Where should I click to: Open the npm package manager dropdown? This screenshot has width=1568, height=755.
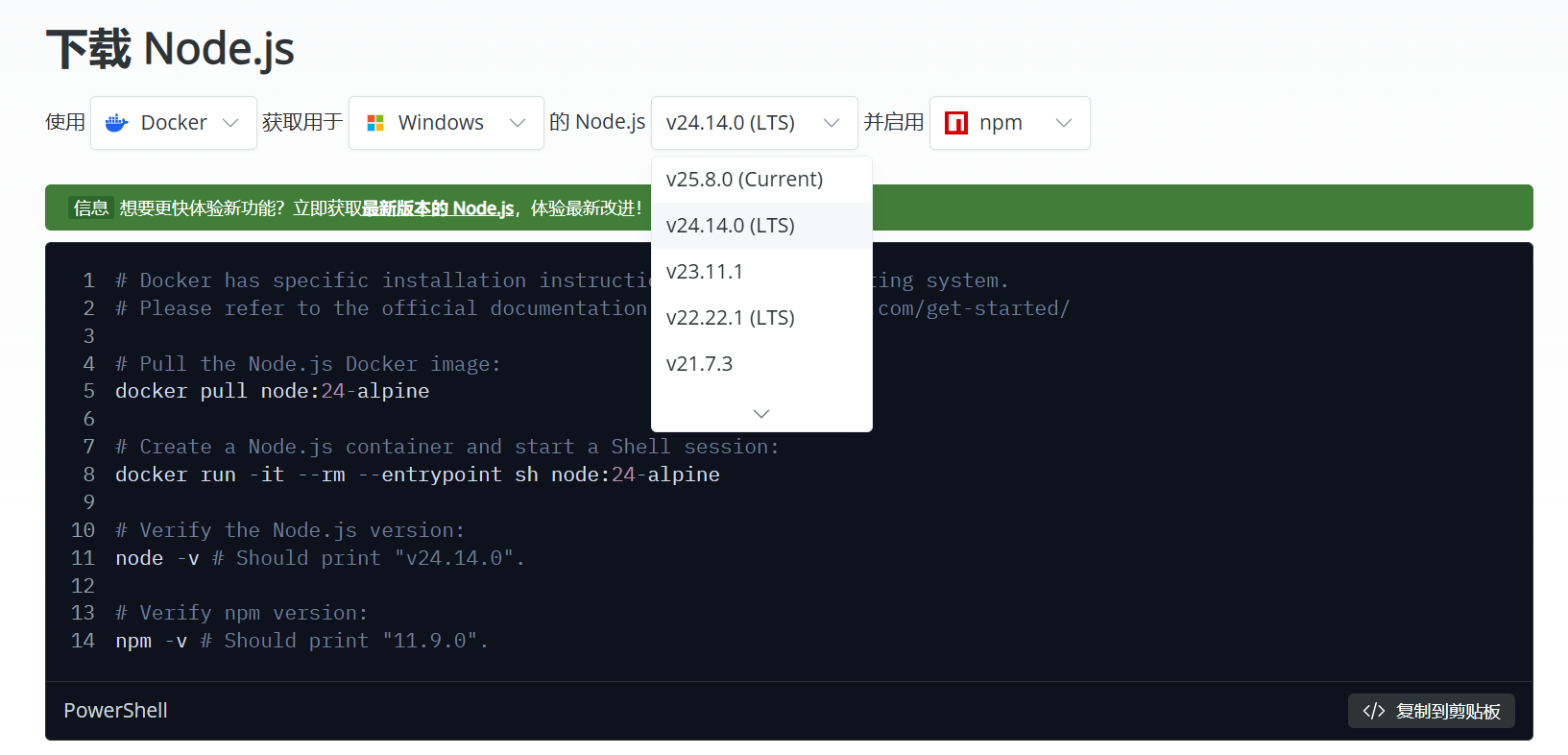pyautogui.click(x=1009, y=123)
